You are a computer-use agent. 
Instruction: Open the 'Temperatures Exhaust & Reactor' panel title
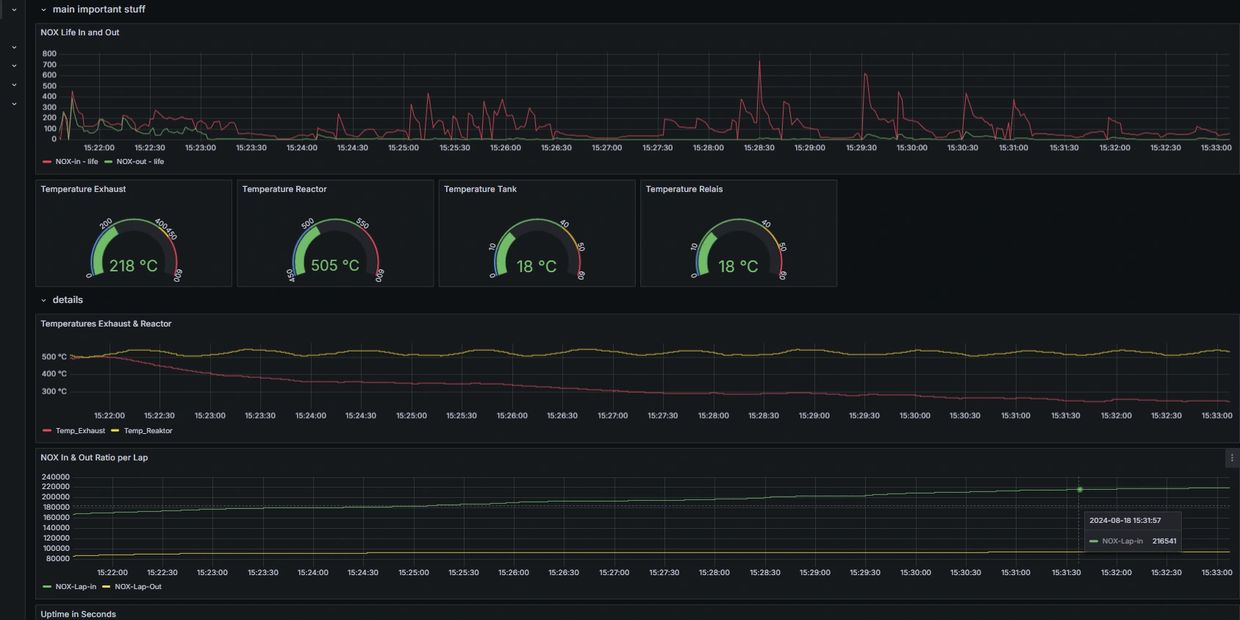[x=106, y=324]
